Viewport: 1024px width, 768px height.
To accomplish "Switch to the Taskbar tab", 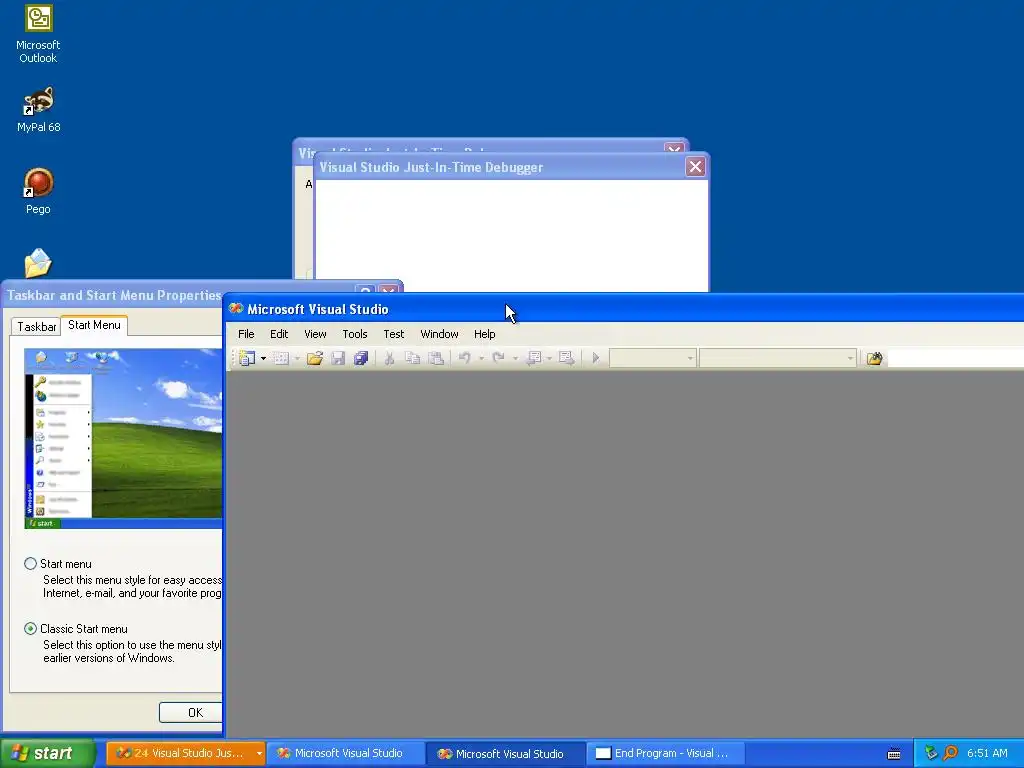I will pyautogui.click(x=37, y=327).
